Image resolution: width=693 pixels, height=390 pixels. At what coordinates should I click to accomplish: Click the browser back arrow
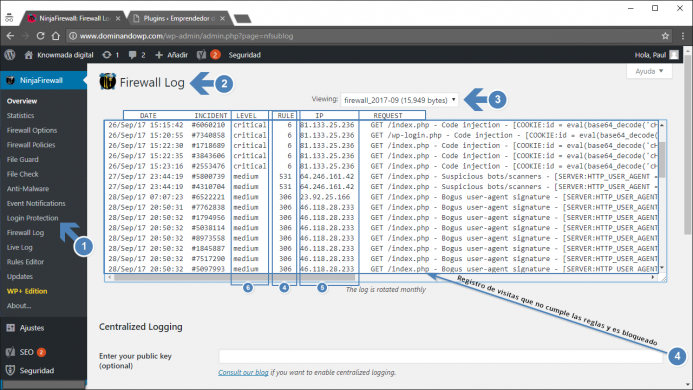point(10,36)
